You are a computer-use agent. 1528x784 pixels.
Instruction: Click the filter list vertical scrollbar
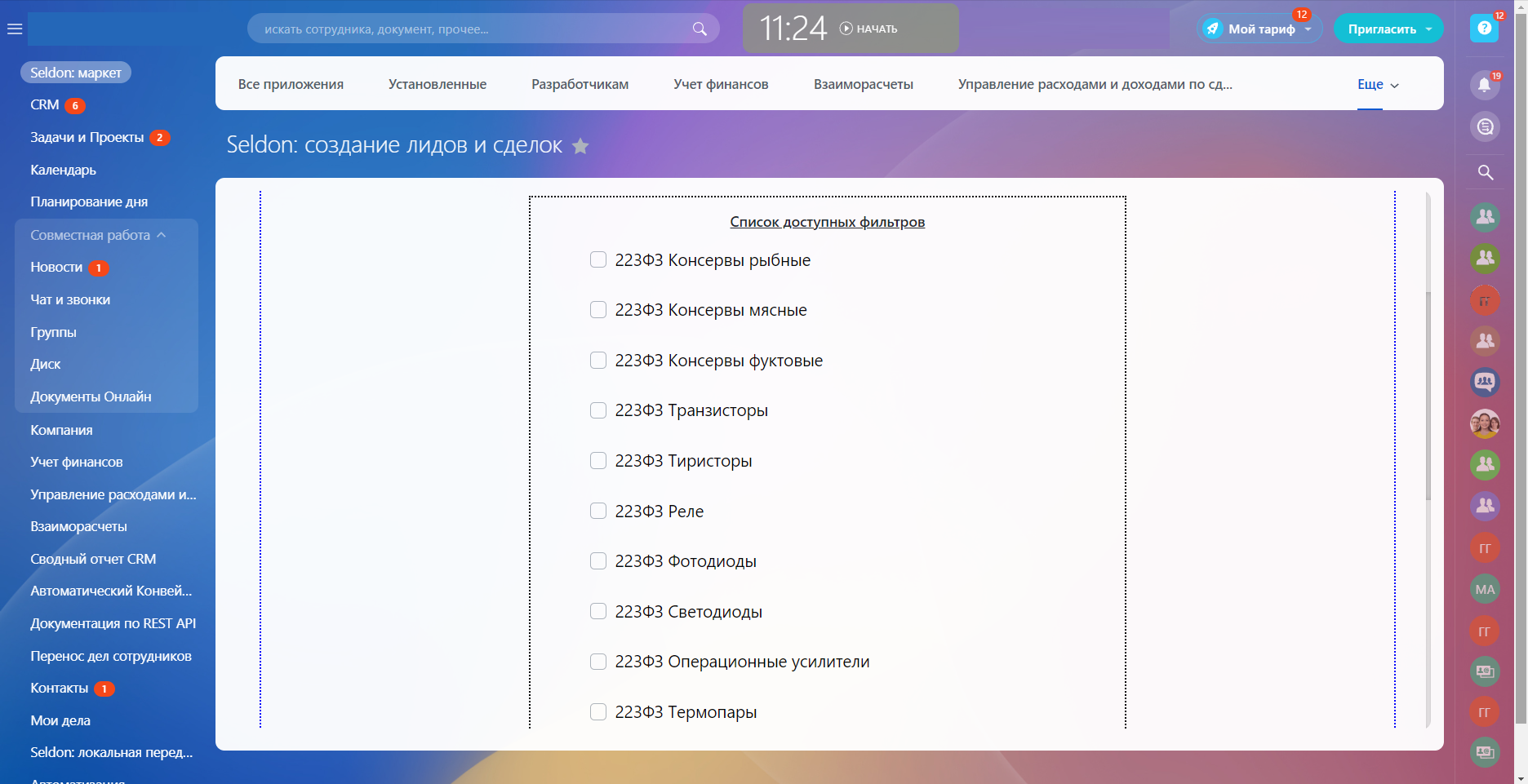(x=1428, y=396)
